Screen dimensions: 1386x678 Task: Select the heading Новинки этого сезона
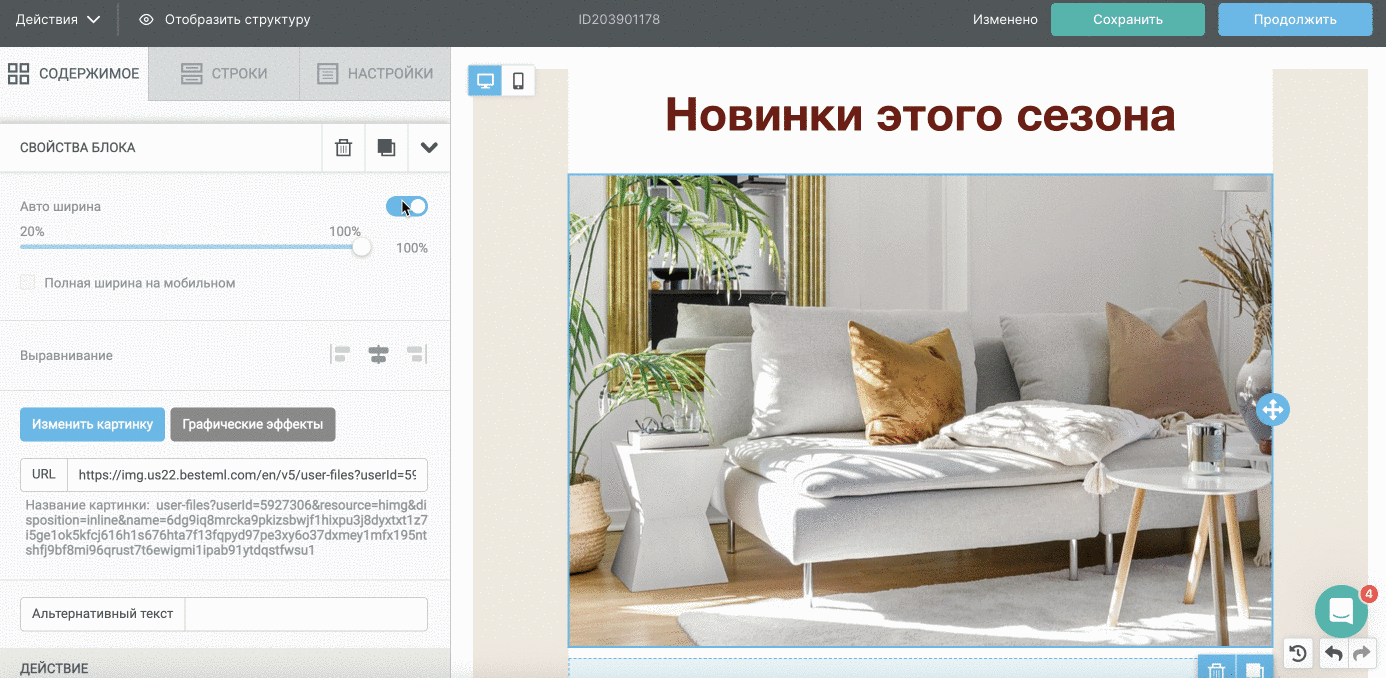pyautogui.click(x=920, y=115)
